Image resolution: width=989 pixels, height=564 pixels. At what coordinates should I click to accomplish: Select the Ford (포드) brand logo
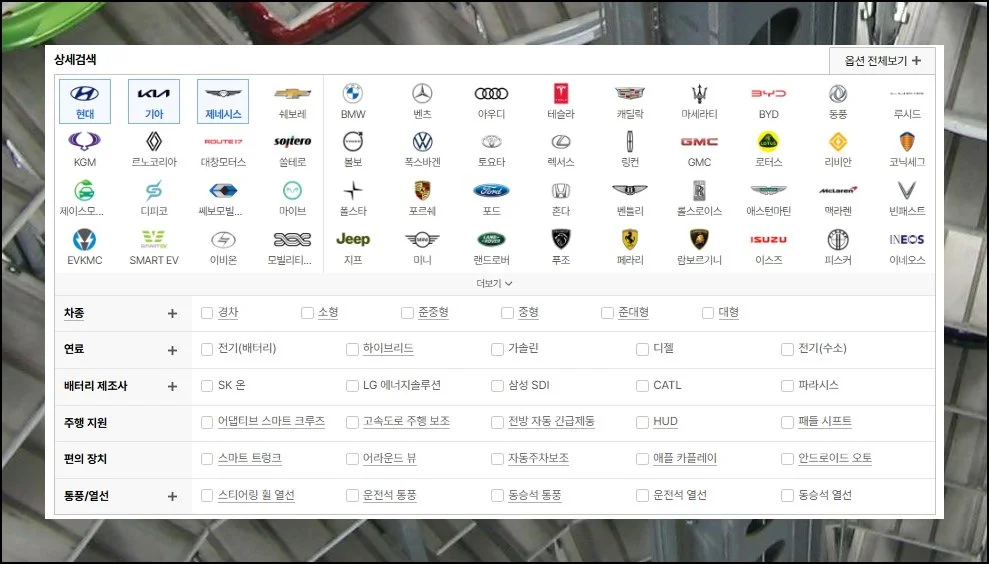[491, 191]
